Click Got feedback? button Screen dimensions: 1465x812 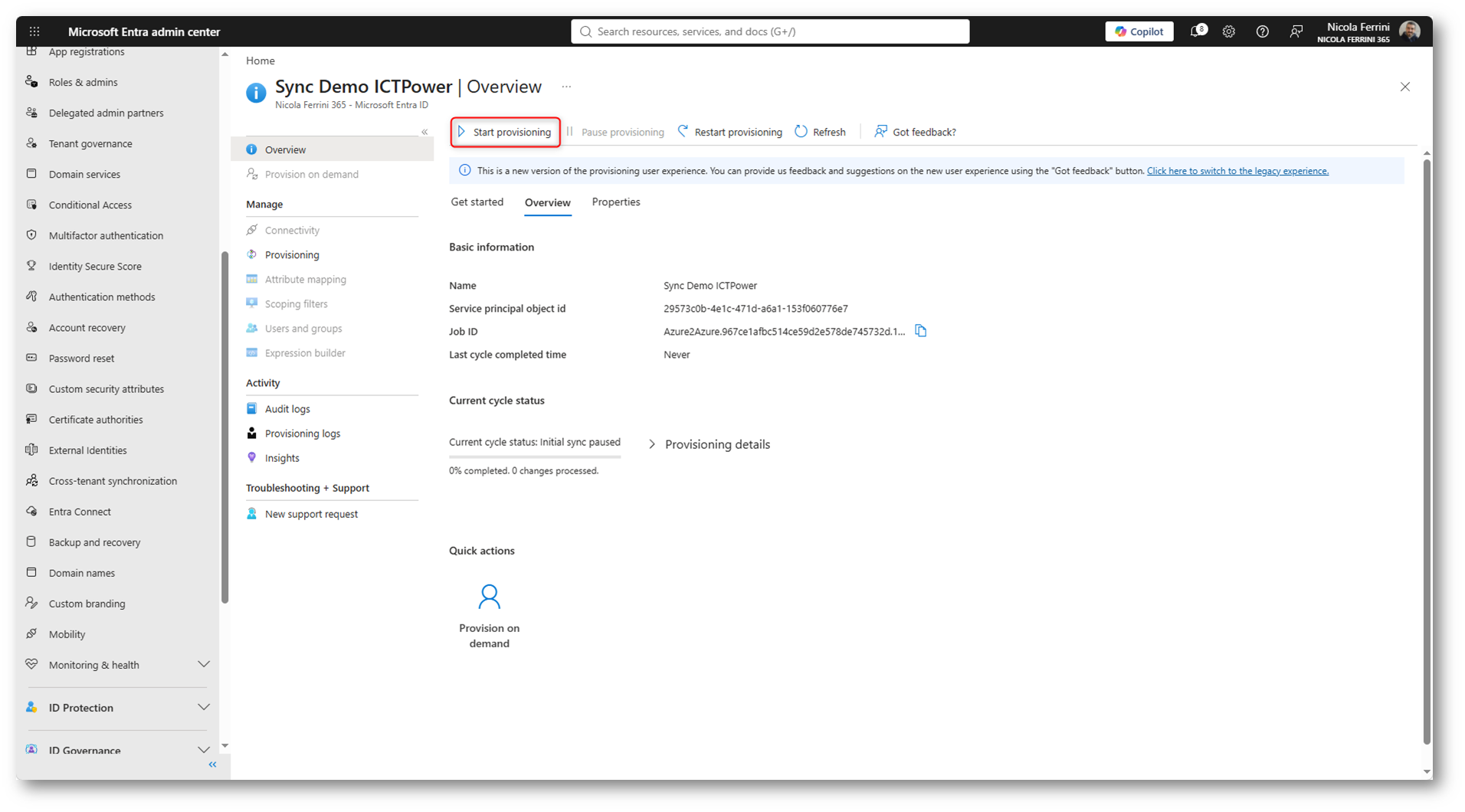point(916,132)
